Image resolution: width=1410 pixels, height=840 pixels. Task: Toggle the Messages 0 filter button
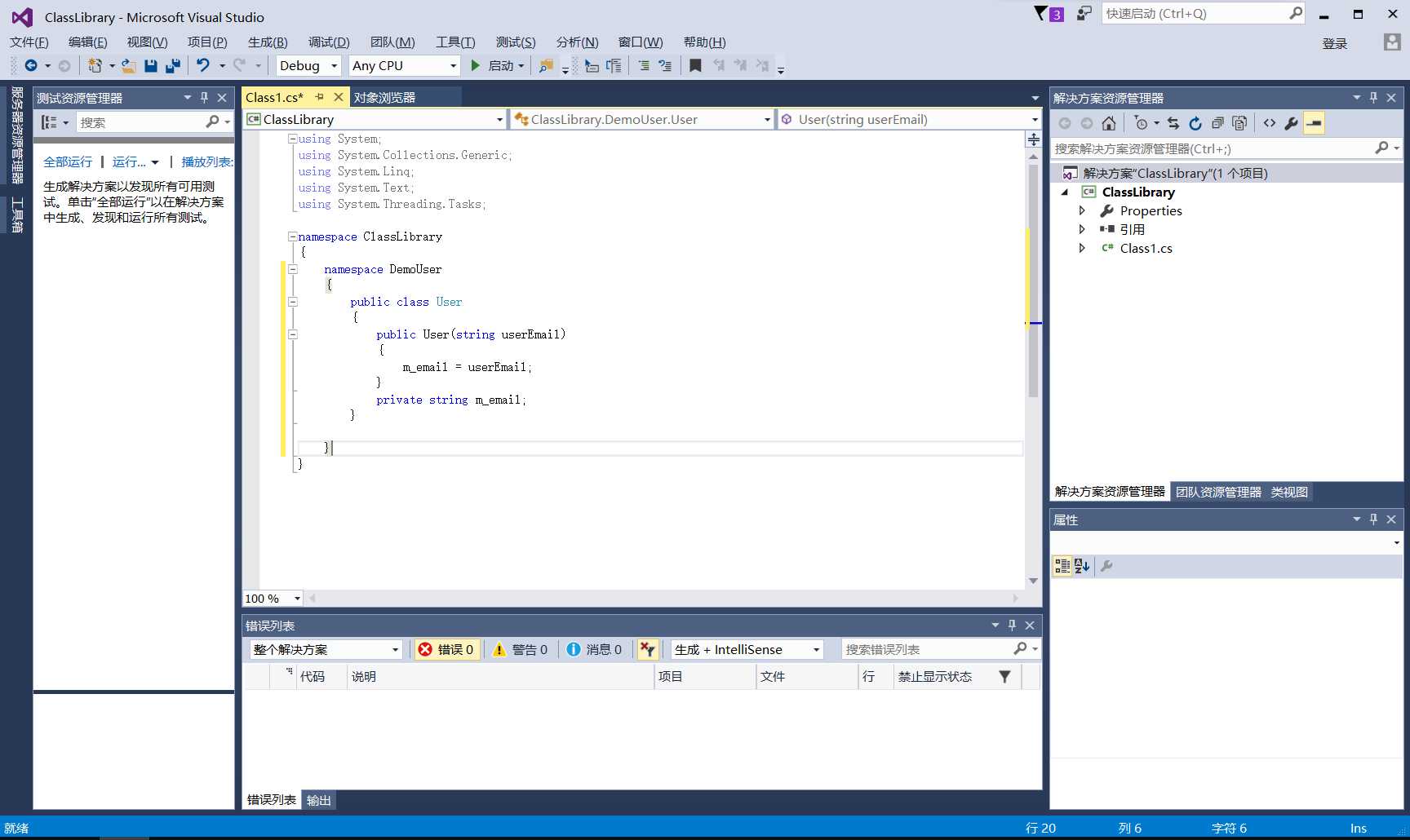pos(594,649)
